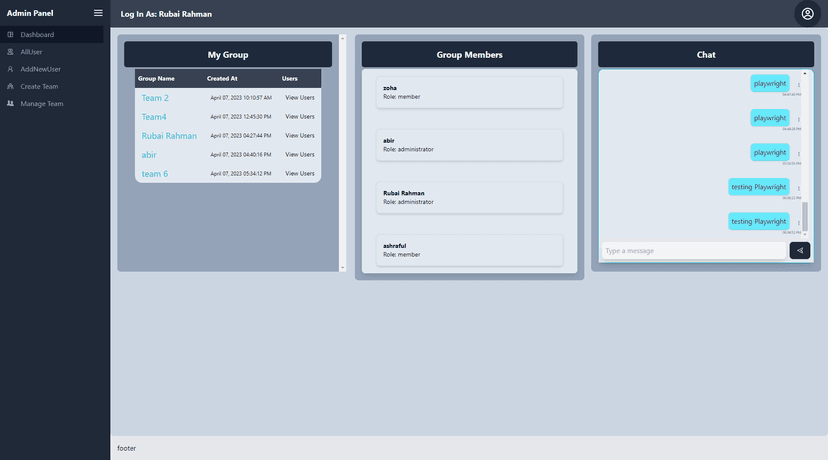Image resolution: width=828 pixels, height=460 pixels.
Task: Click the AddNewUser person icon
Action: coord(10,69)
